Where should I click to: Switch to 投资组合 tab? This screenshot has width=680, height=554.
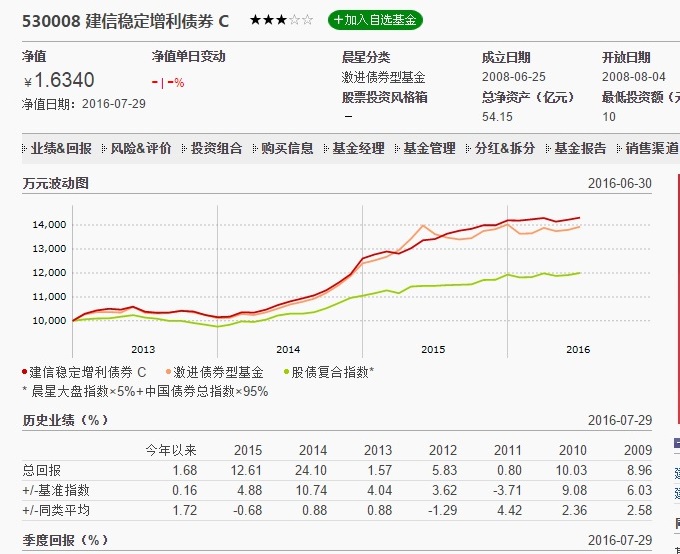pos(216,149)
